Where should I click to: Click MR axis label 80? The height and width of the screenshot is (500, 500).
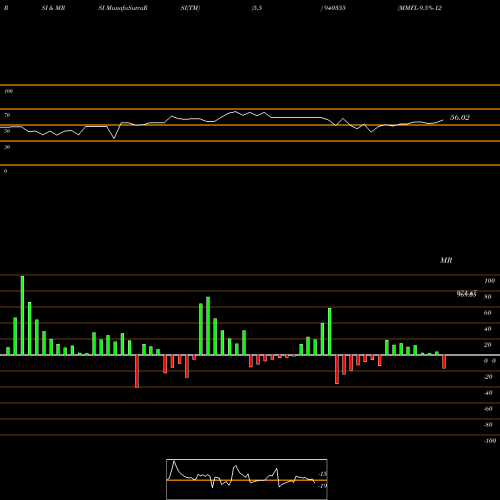[488, 297]
